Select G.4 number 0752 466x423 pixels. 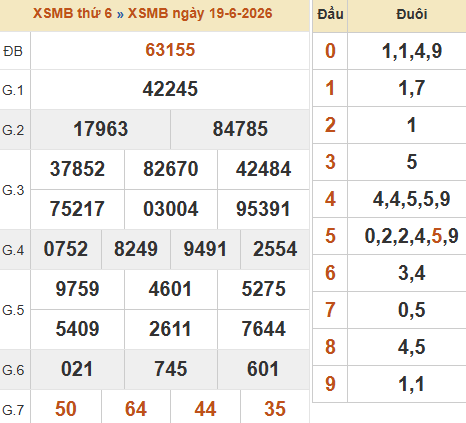pyautogui.click(x=66, y=249)
